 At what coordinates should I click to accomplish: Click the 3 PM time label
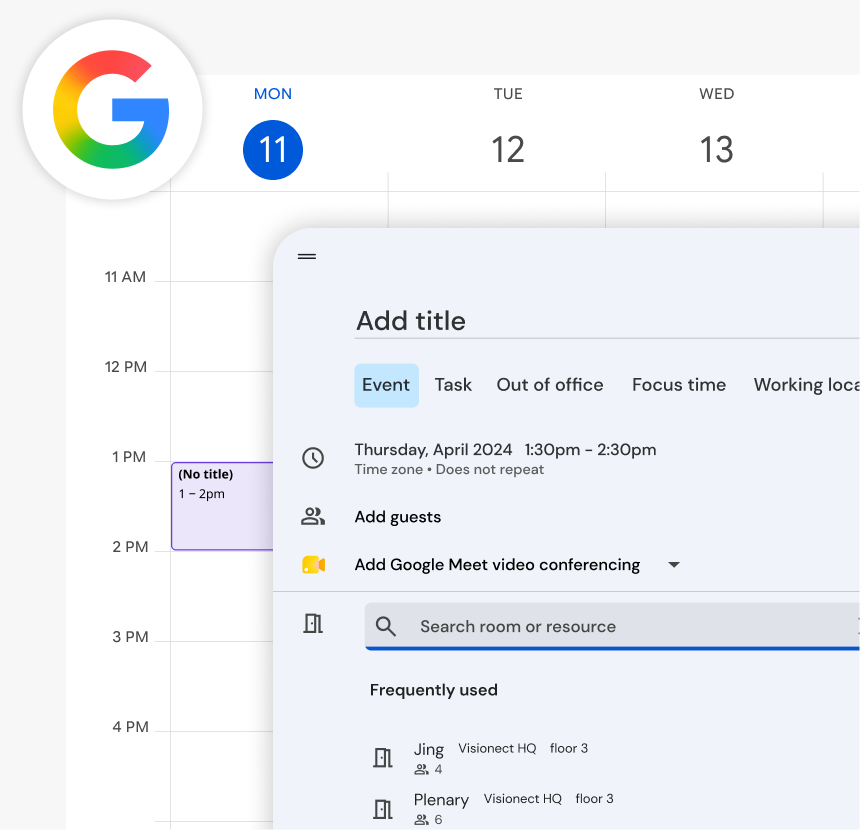pos(130,637)
